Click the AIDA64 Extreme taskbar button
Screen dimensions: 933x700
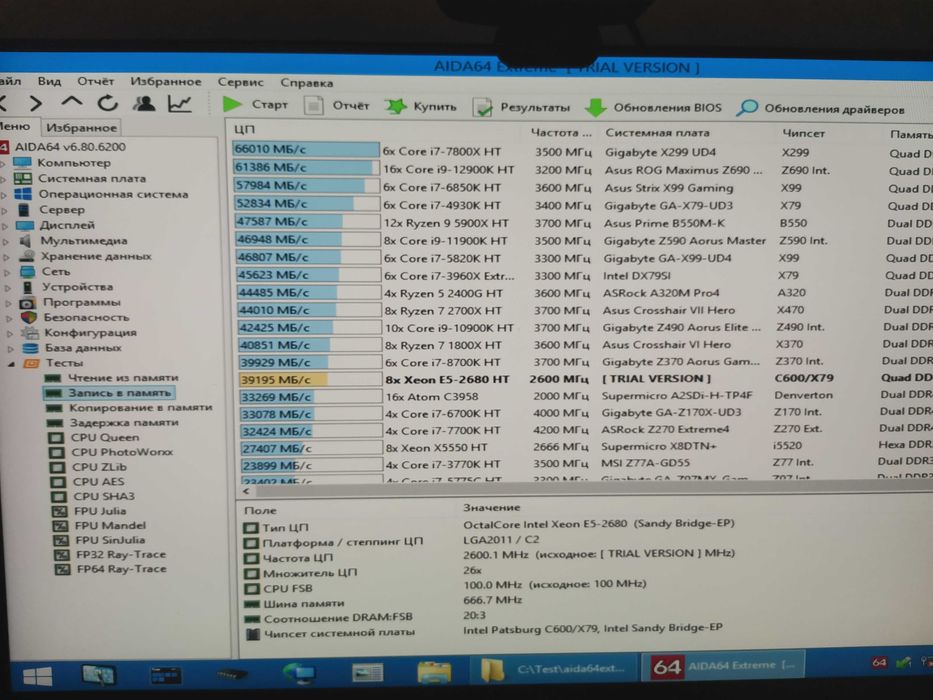coord(724,666)
